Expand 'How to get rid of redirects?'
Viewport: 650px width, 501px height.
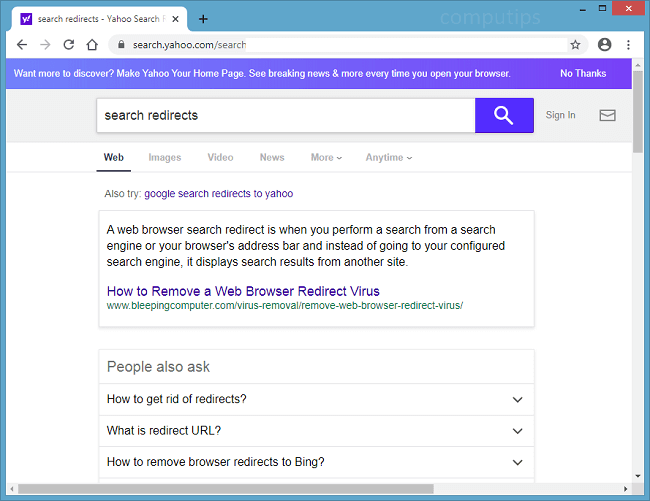(316, 399)
